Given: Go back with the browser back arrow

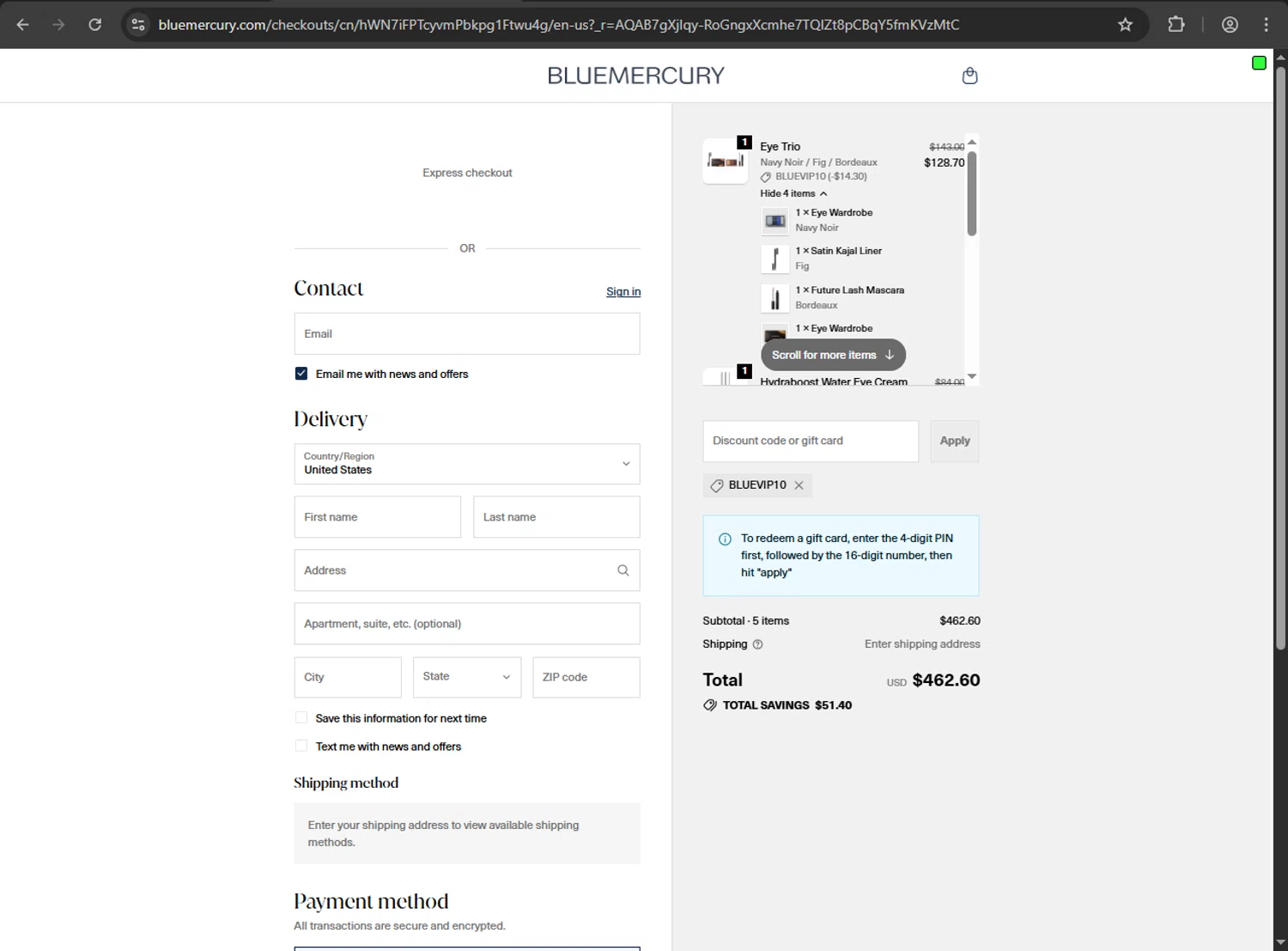Looking at the screenshot, I should click(x=23, y=25).
